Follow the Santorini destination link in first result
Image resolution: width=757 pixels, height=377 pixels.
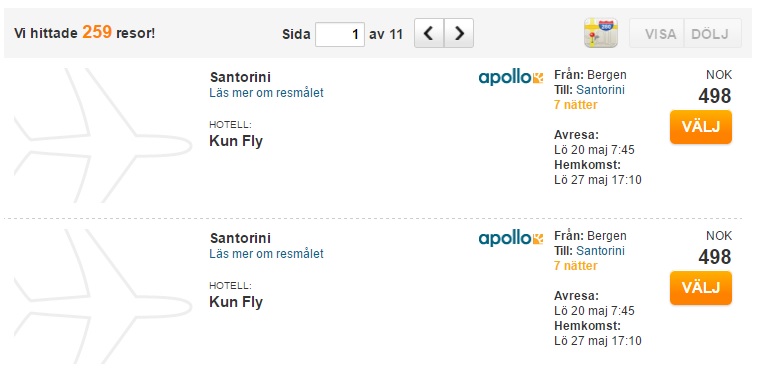pos(601,90)
